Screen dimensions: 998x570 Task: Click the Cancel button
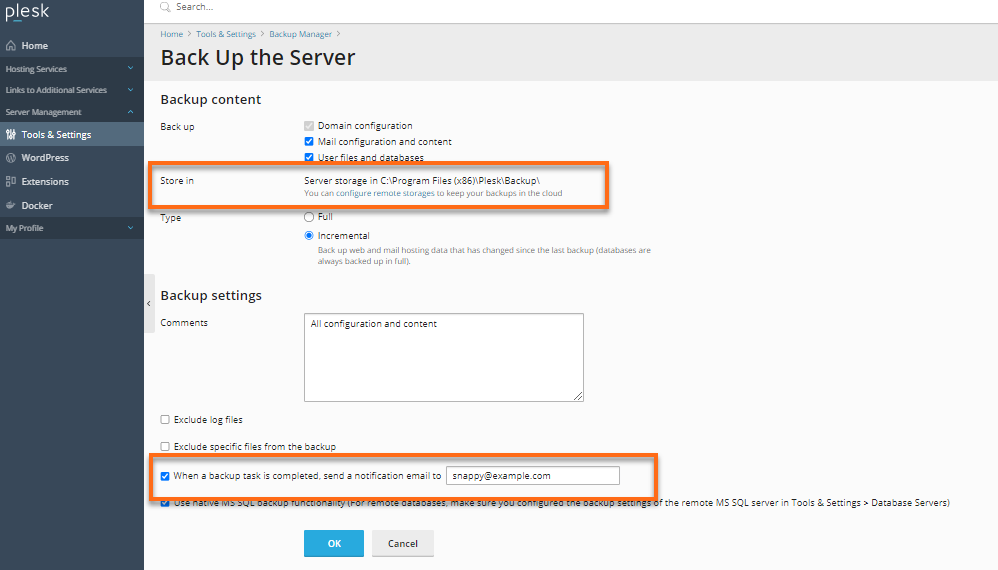(403, 543)
